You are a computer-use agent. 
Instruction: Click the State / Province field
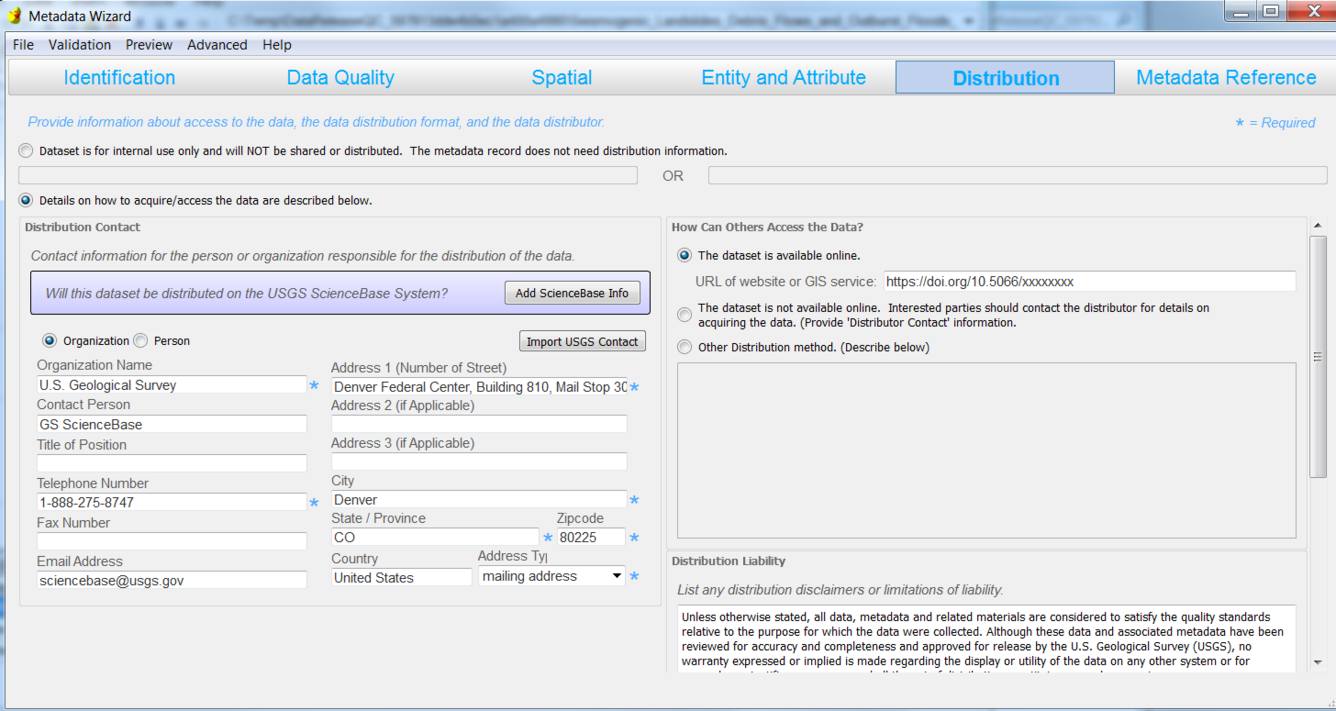pos(435,537)
